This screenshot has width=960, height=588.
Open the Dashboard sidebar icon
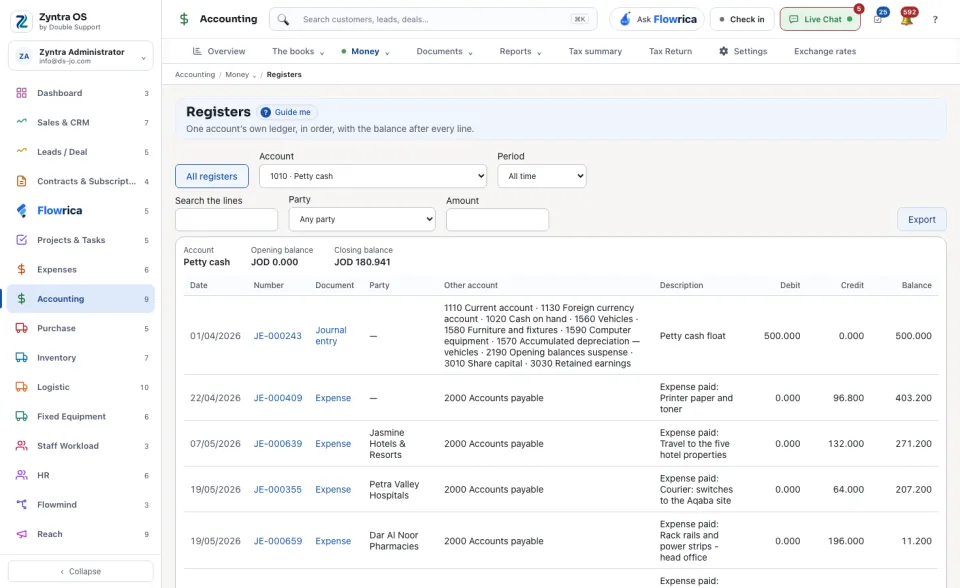tap(21, 93)
